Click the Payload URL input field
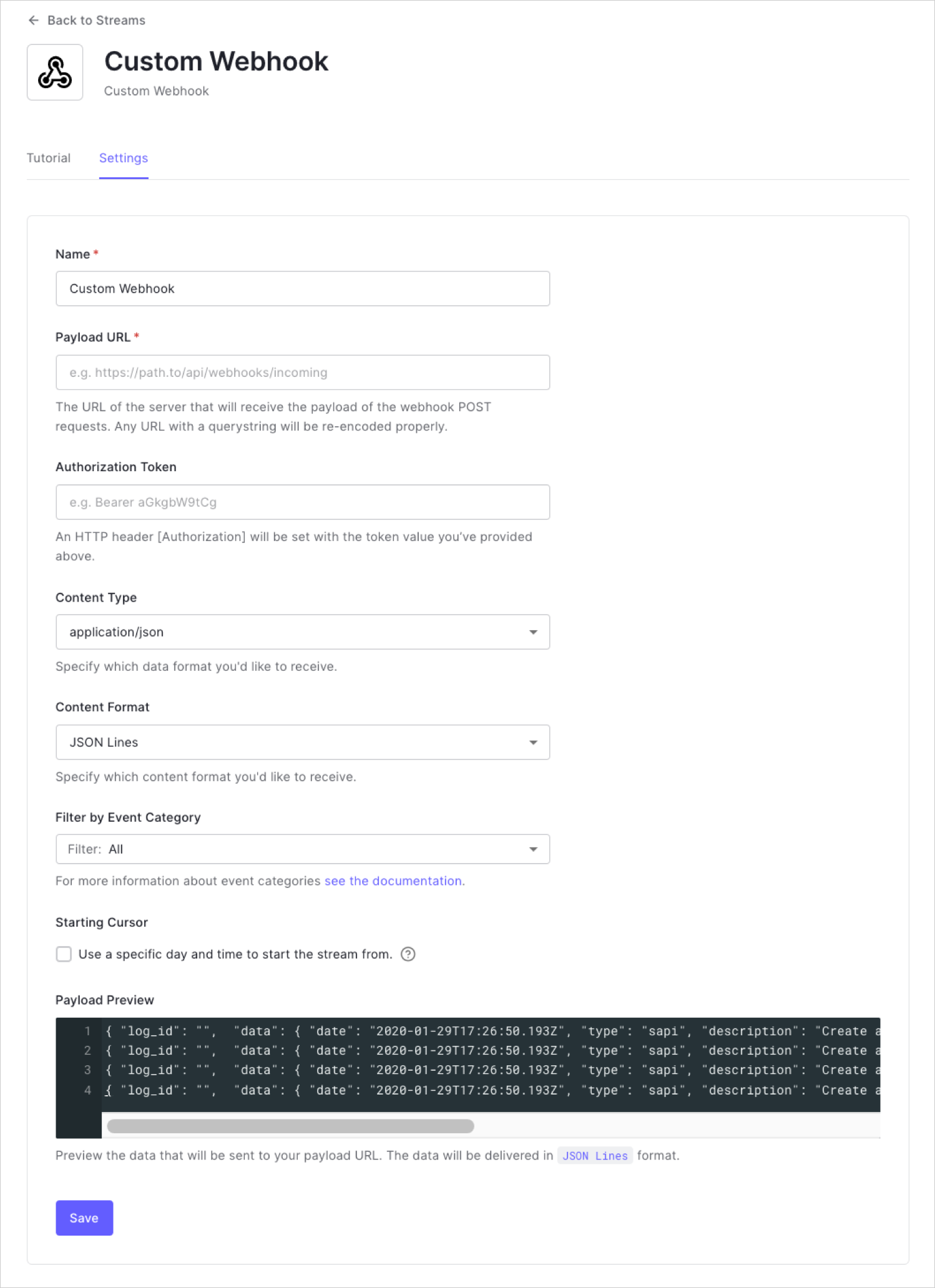935x1288 pixels. coord(302,372)
